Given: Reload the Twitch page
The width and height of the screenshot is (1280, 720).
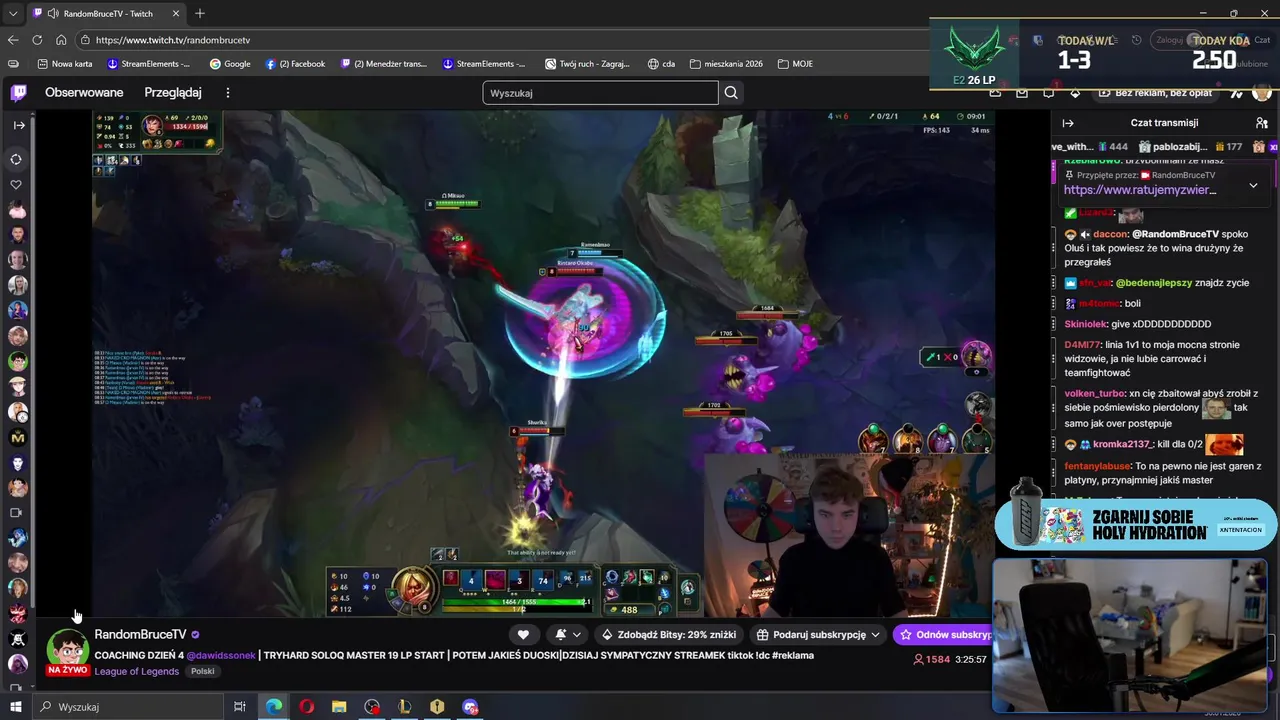Looking at the screenshot, I should coord(37,40).
